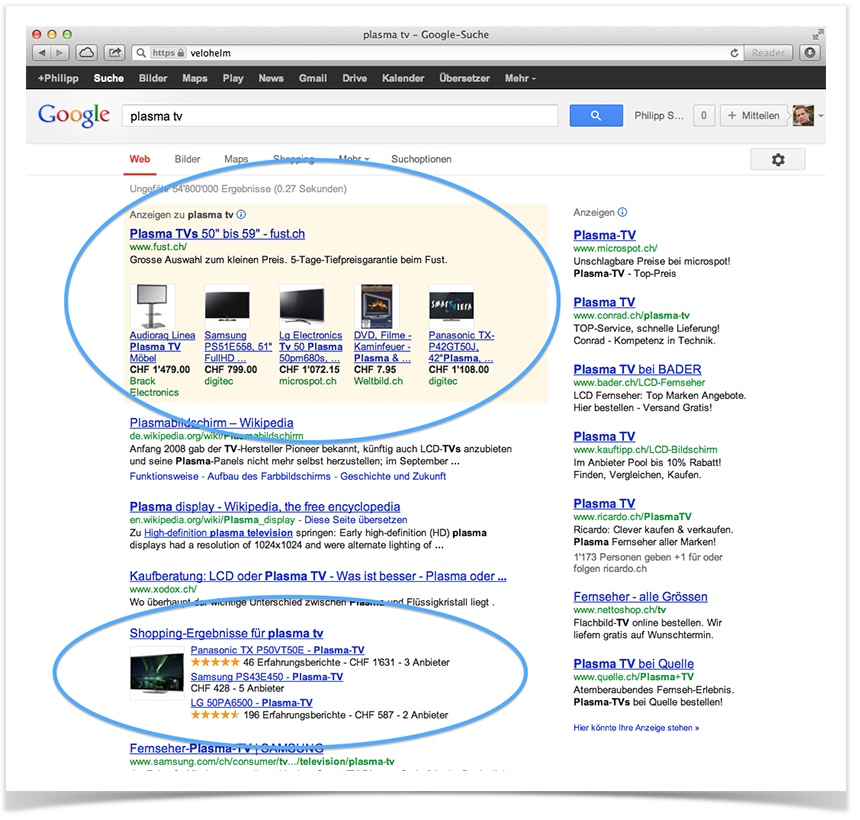The height and width of the screenshot is (820, 860).
Task: Click the info icon beside right-column 'Anzeigen'
Action: point(623,212)
